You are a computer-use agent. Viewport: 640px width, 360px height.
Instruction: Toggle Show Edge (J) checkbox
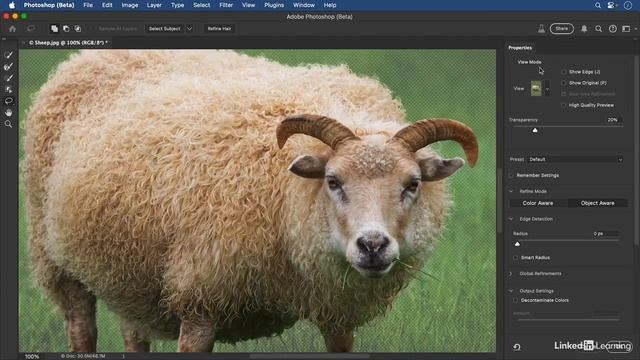[x=564, y=72]
